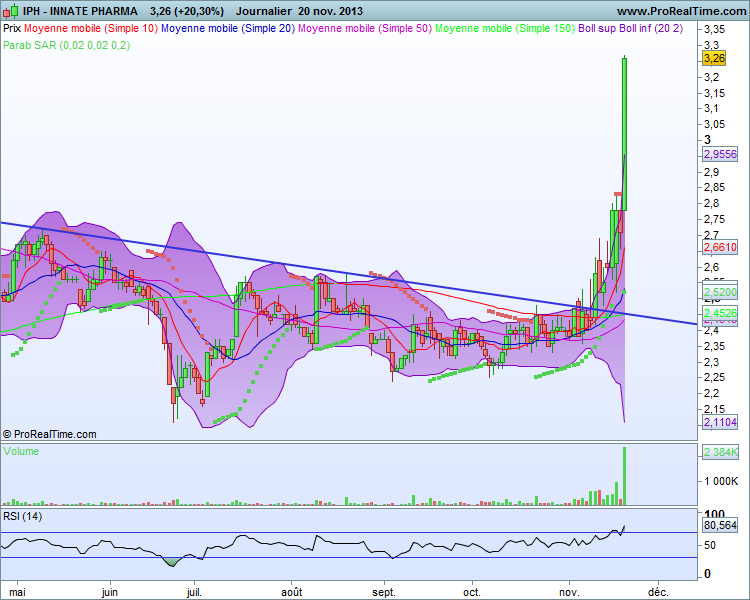This screenshot has height=600, width=750.
Task: Click the moving average value 2,6610
Action: (720, 247)
